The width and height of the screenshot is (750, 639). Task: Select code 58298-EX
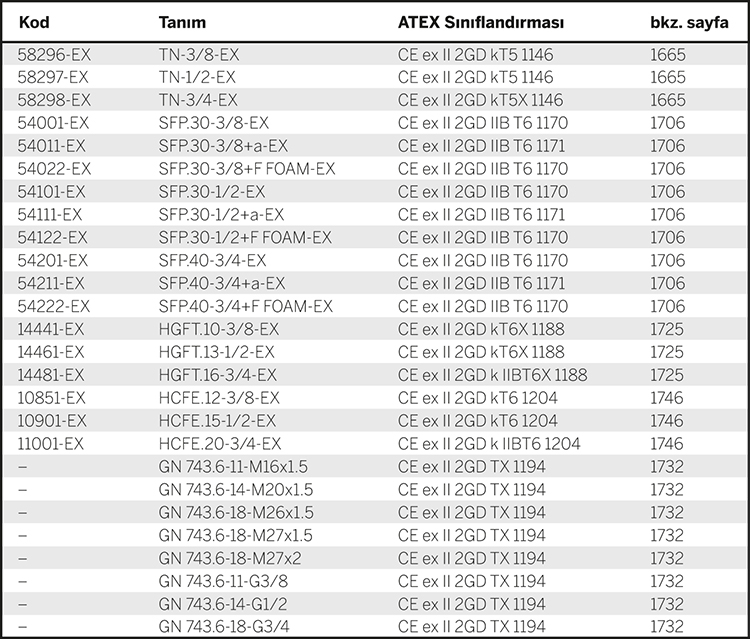(54, 100)
